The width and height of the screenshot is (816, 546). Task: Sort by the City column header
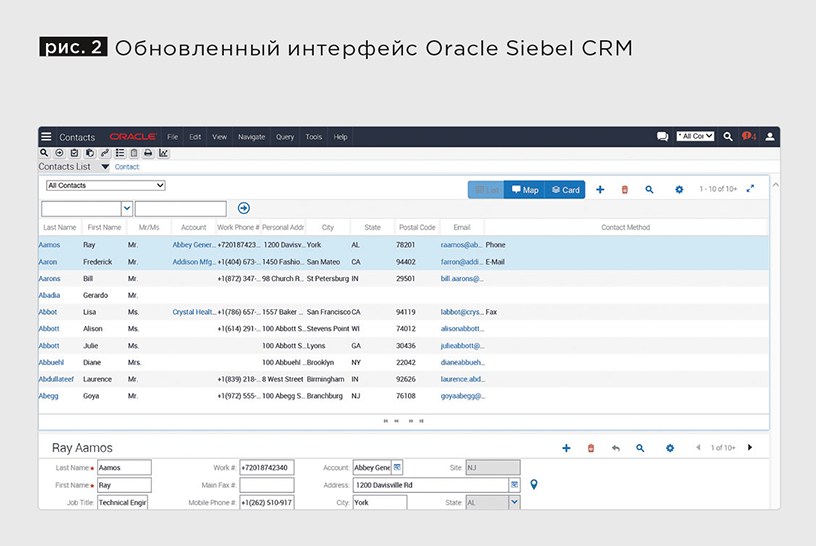(x=328, y=227)
